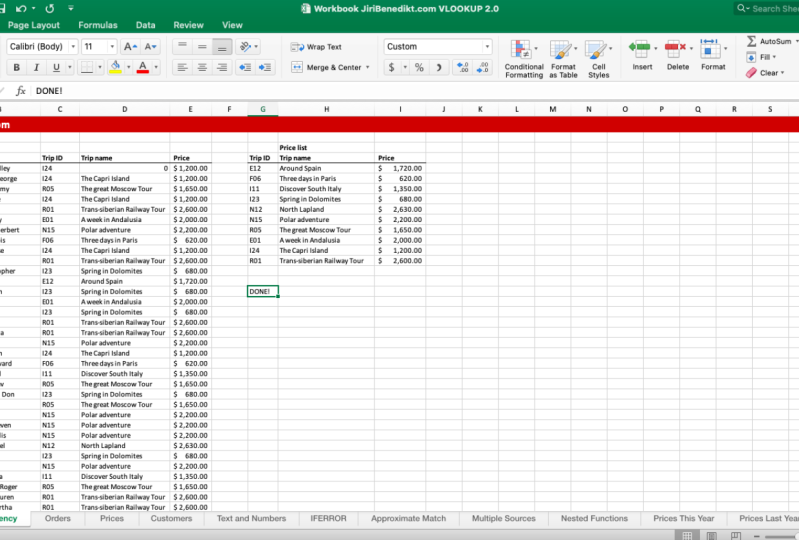799x540 pixels.
Task: Center text horizontally
Action: 202,67
